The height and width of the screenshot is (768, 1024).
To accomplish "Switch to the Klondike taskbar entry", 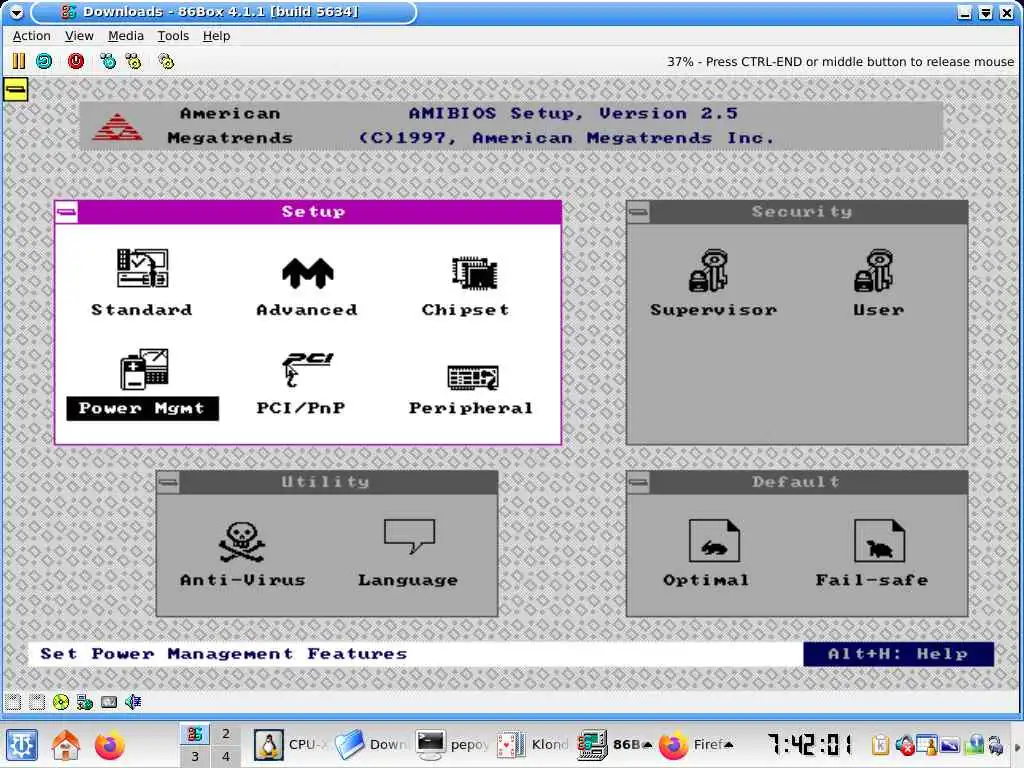I will click(533, 744).
